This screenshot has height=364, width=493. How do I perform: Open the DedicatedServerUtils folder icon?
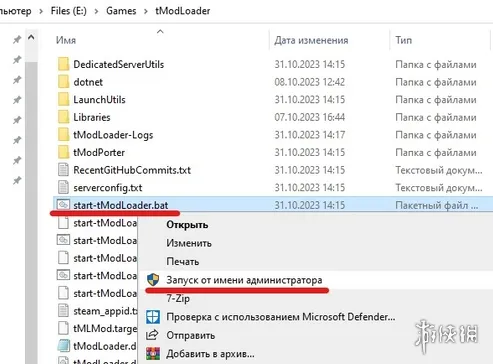point(63,64)
